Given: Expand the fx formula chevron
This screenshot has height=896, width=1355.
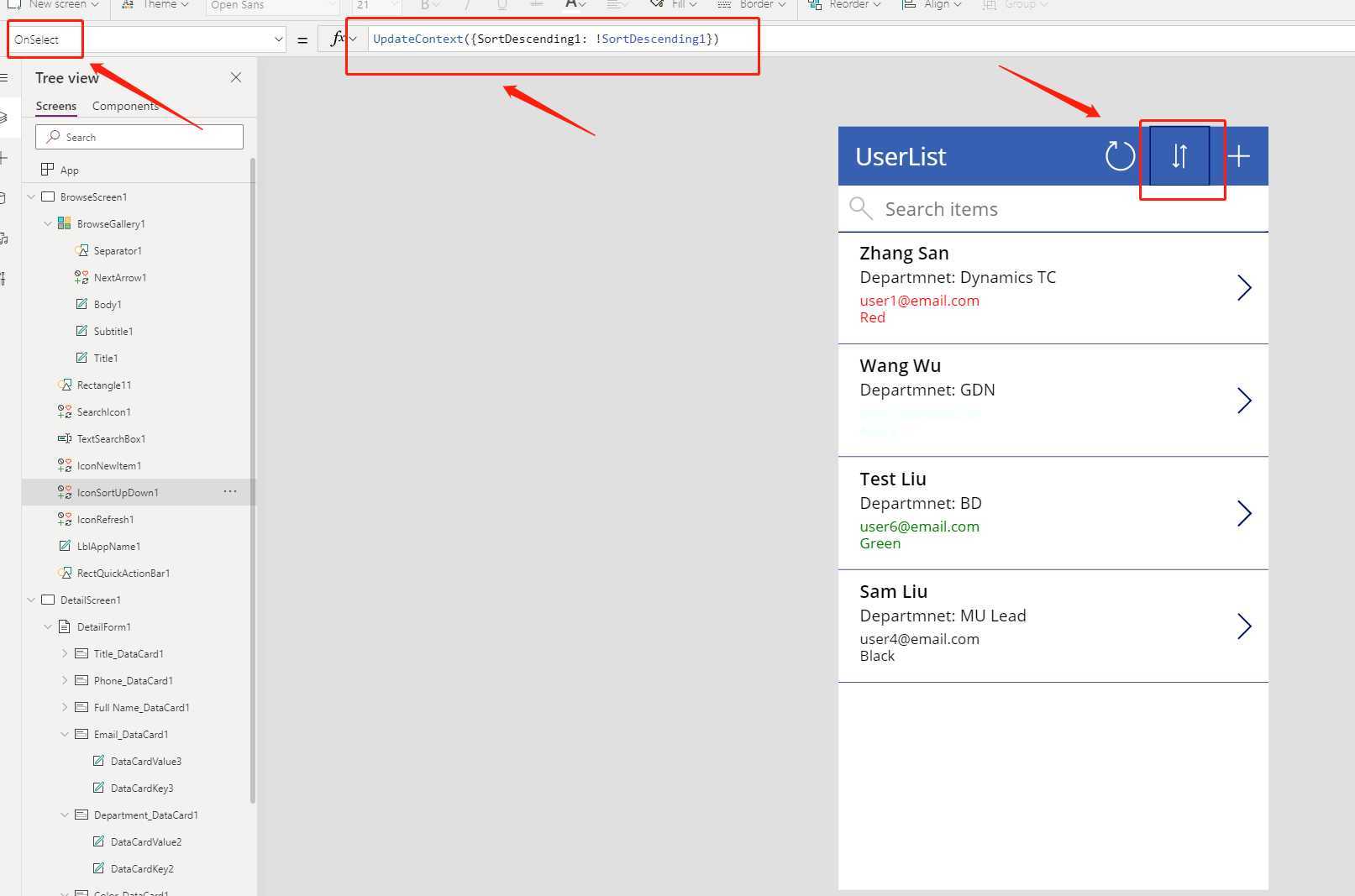Looking at the screenshot, I should [x=353, y=39].
